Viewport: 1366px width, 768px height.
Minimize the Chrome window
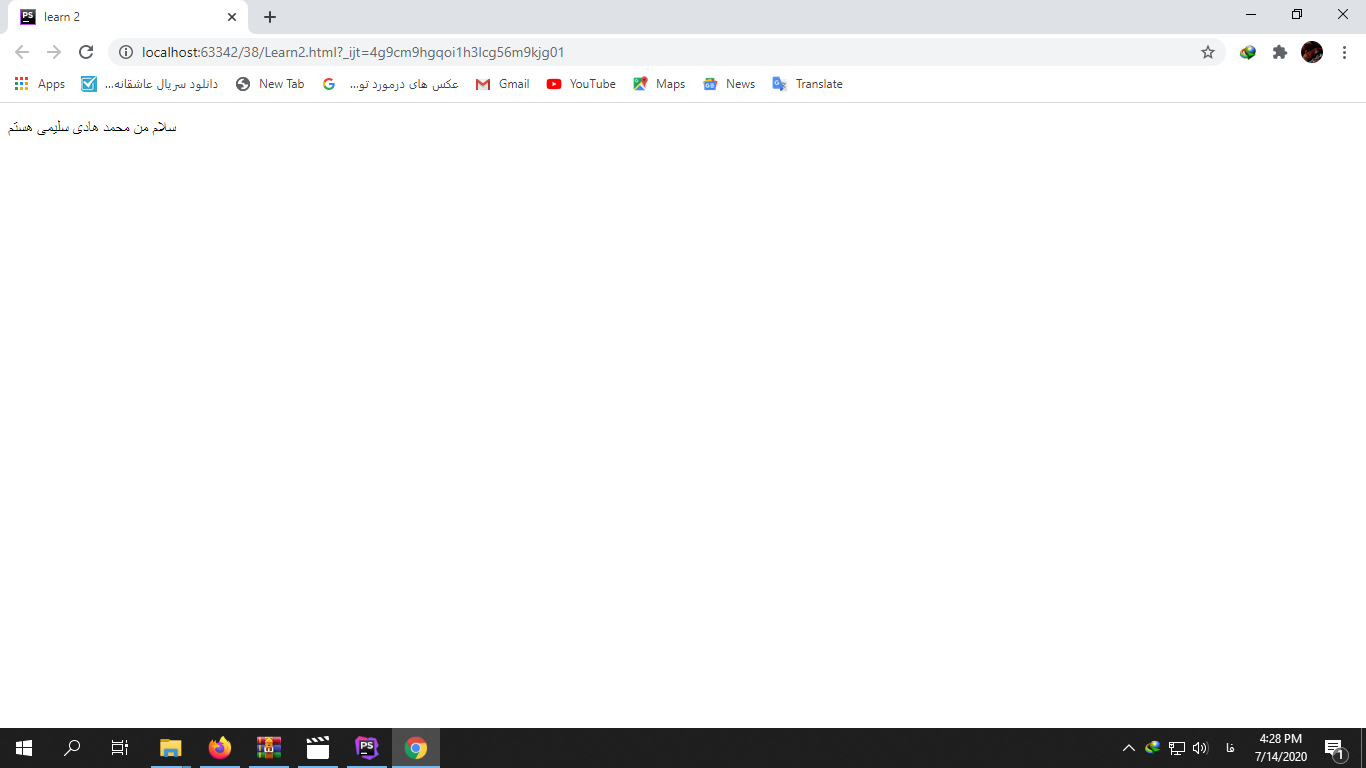point(1251,14)
